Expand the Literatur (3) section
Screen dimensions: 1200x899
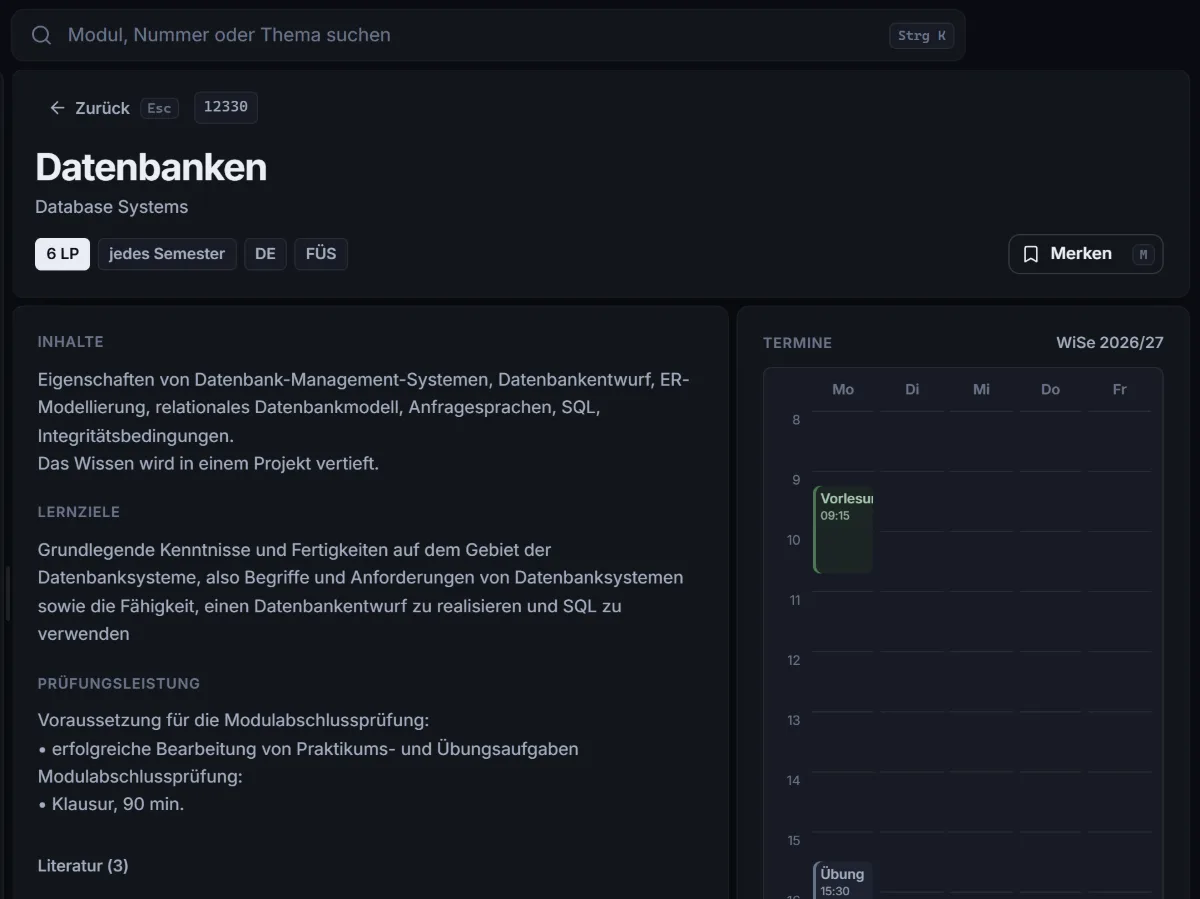[83, 866]
